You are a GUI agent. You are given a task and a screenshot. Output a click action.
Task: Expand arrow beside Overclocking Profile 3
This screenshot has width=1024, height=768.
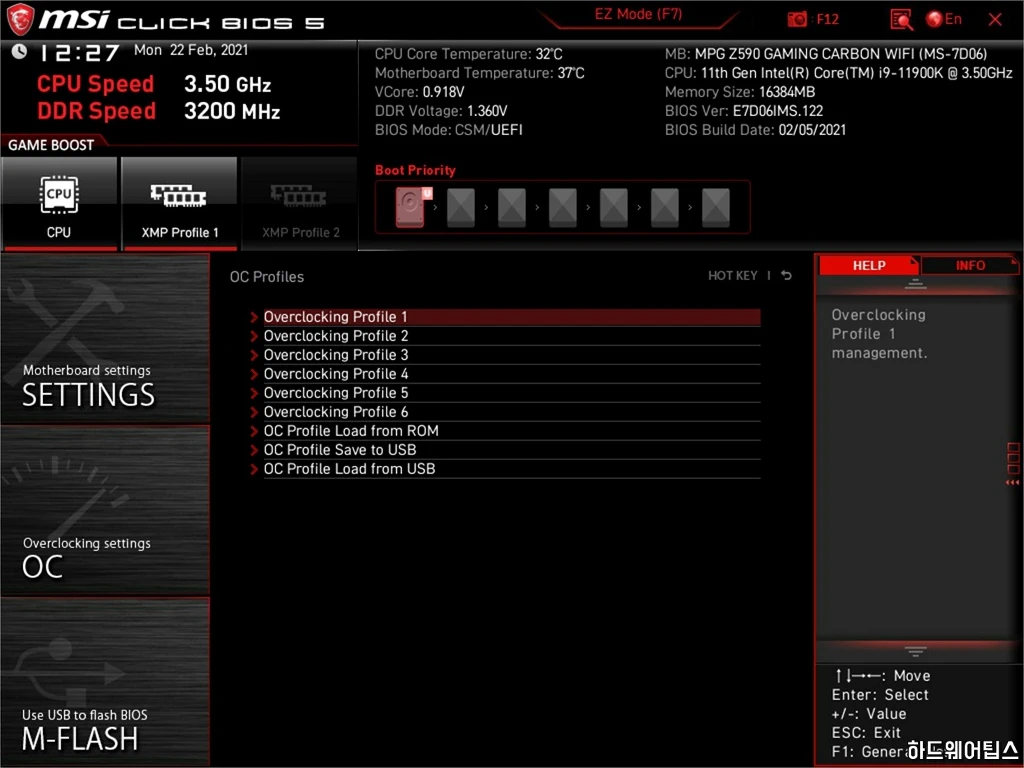coord(254,355)
